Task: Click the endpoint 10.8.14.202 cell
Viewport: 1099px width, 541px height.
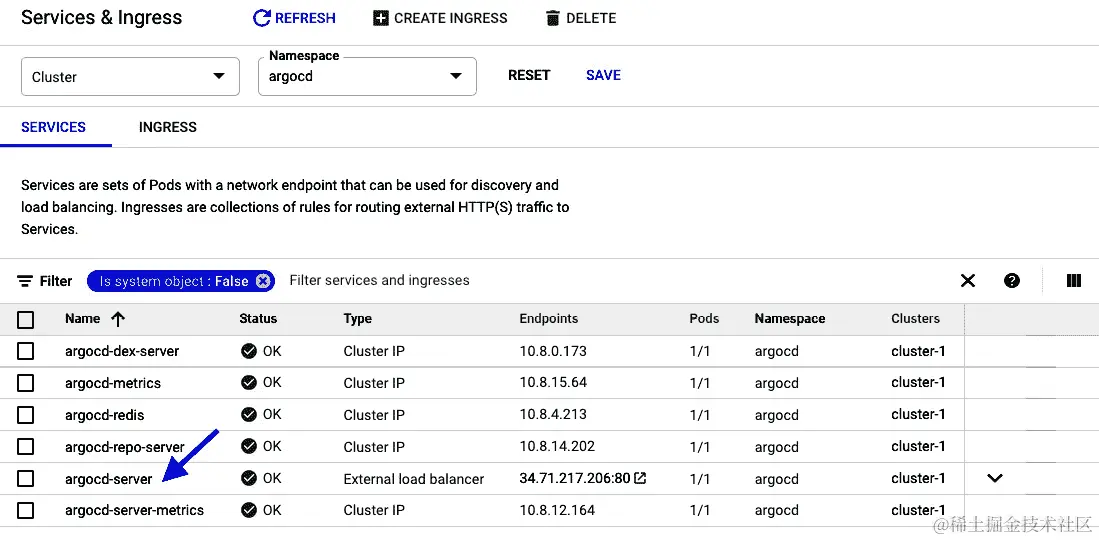Action: coord(557,446)
